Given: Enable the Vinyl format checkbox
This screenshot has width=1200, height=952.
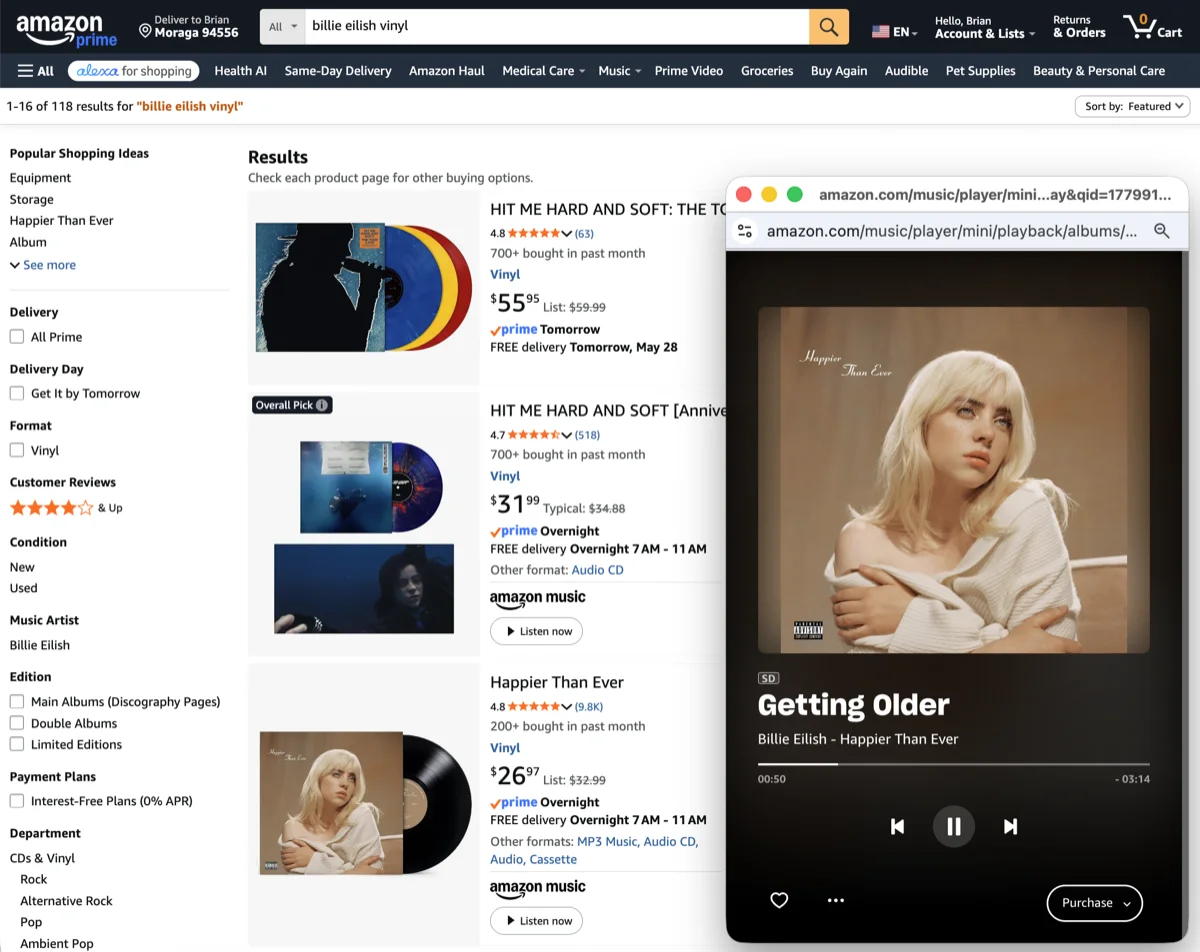Looking at the screenshot, I should click(17, 450).
